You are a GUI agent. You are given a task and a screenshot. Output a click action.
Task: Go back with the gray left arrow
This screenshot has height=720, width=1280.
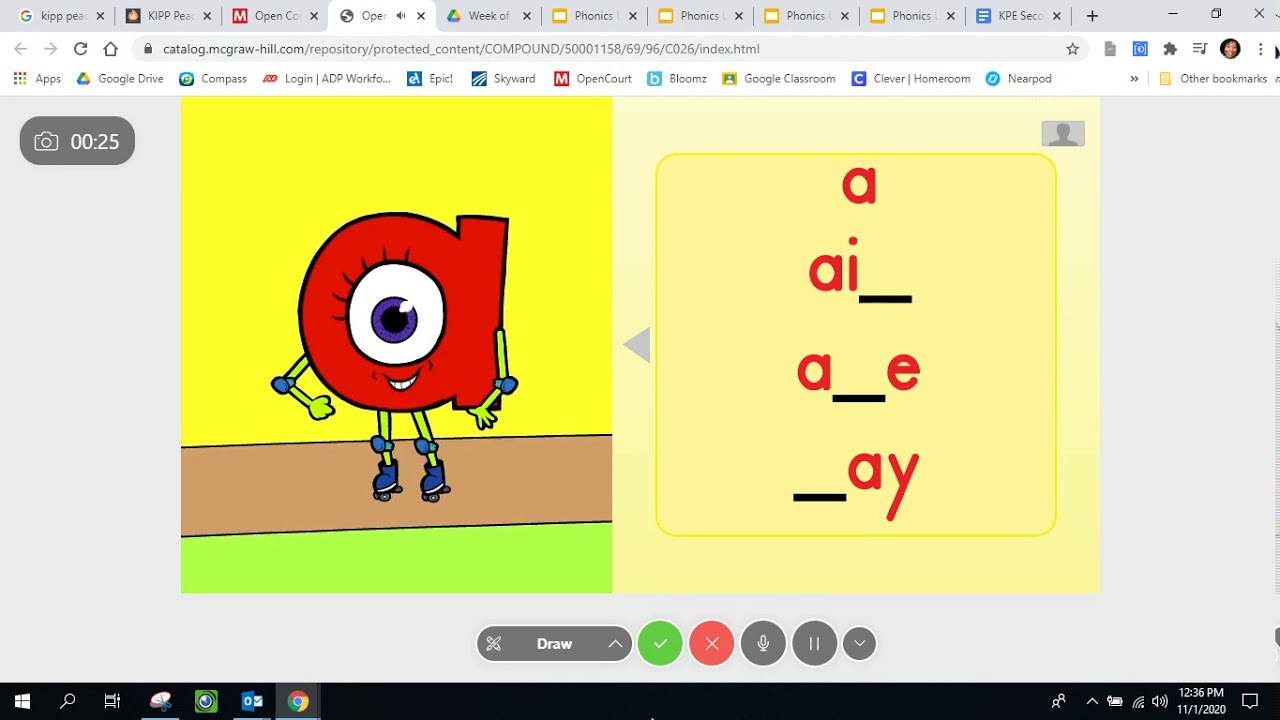(637, 346)
